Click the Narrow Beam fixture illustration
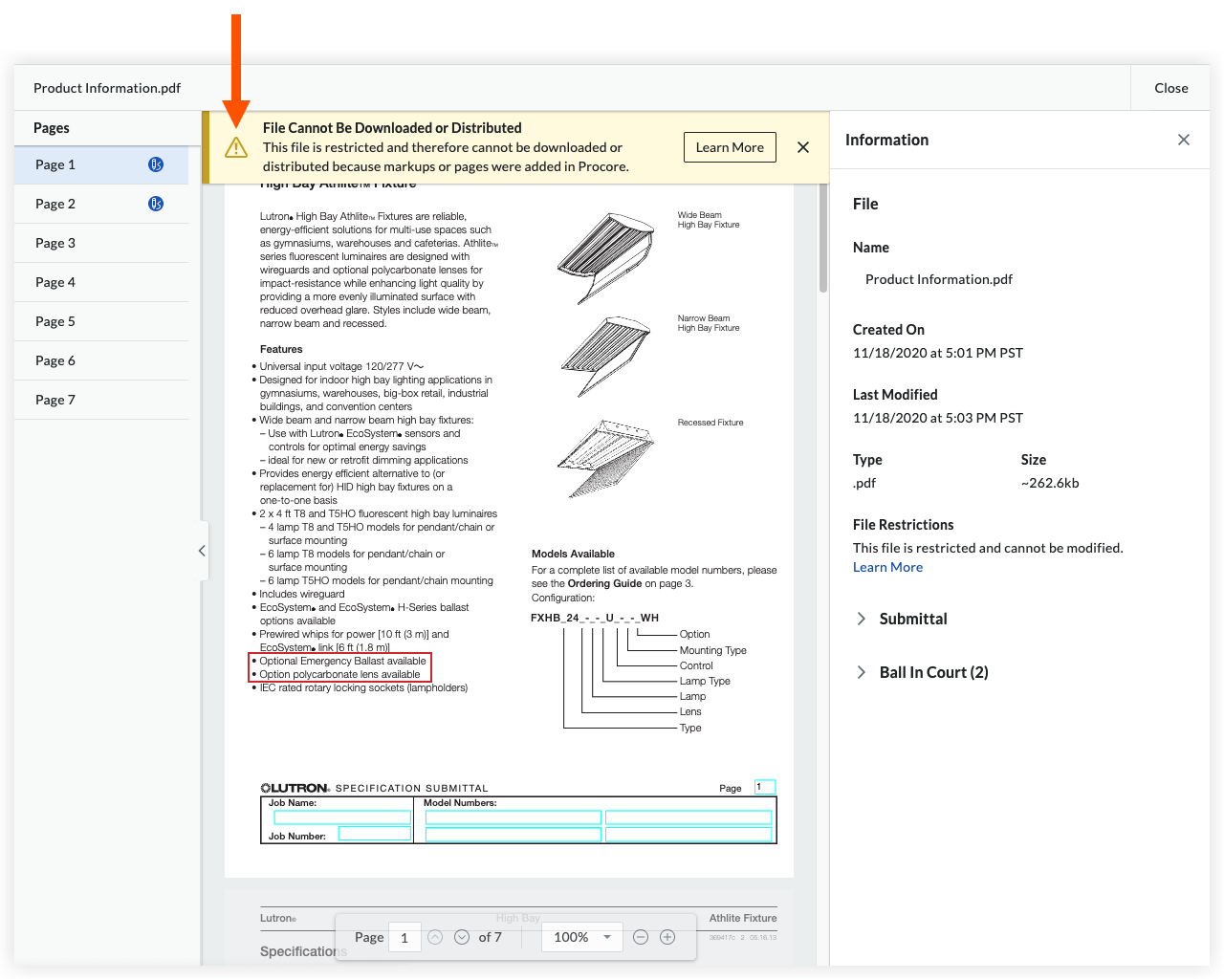This screenshot has height=980, width=1224. (x=604, y=357)
